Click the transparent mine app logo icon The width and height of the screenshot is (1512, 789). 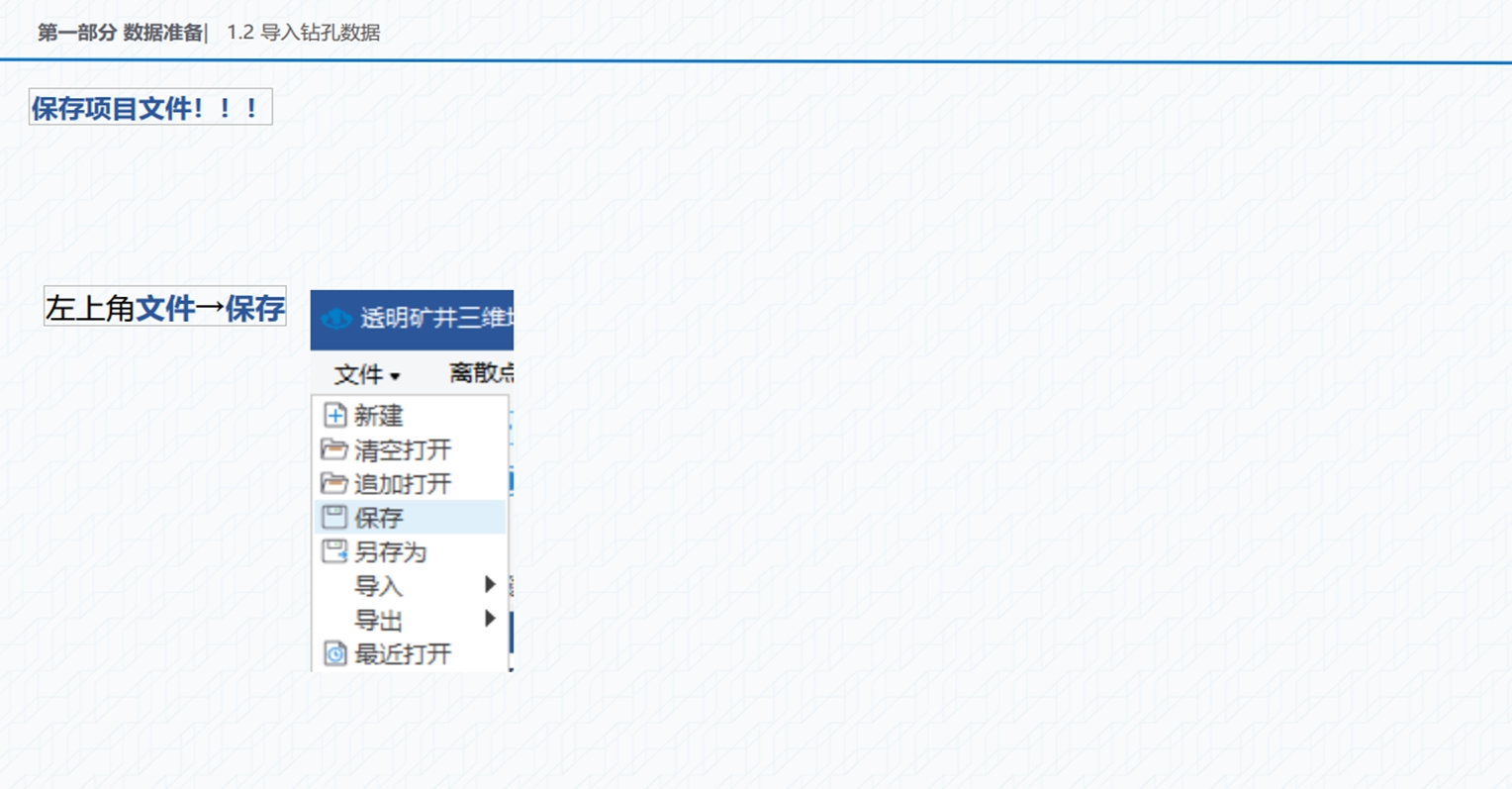(x=336, y=319)
